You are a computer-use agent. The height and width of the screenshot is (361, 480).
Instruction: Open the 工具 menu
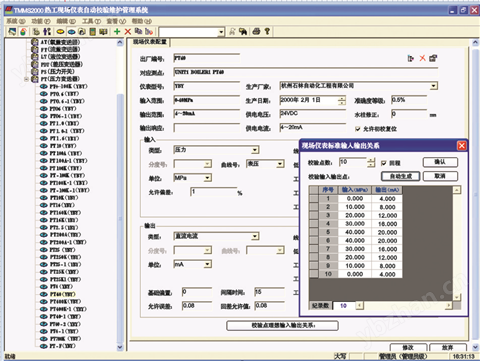(91, 21)
